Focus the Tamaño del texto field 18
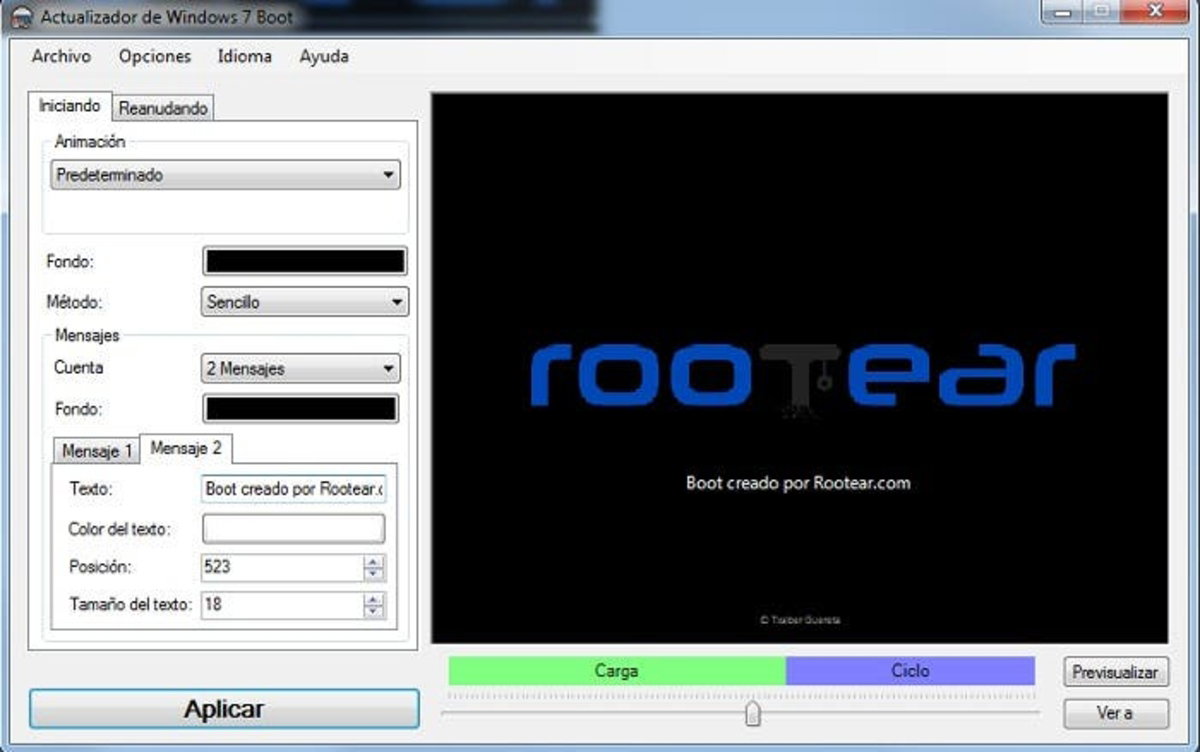Screen dimensions: 1200x752 [283, 605]
